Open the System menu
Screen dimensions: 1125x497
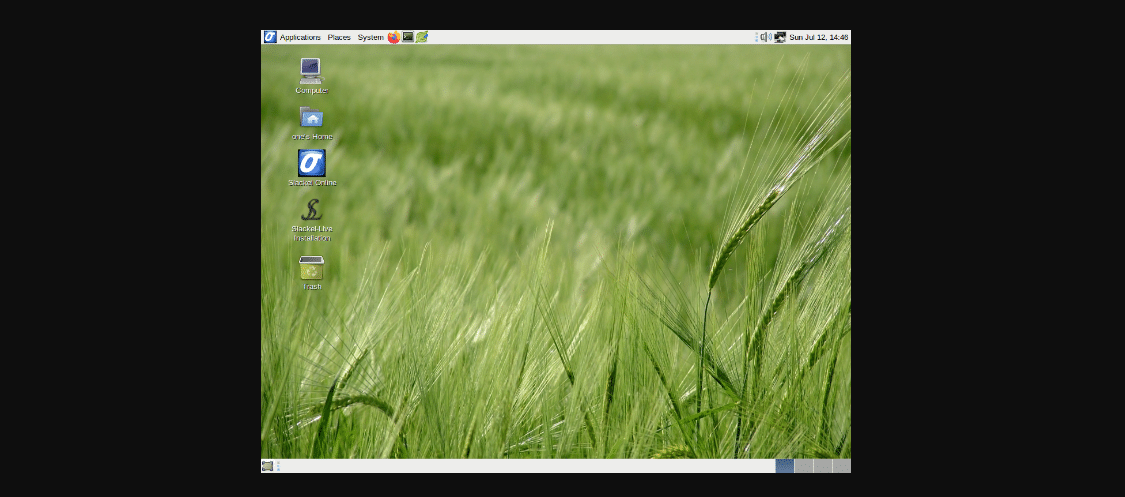coord(370,37)
